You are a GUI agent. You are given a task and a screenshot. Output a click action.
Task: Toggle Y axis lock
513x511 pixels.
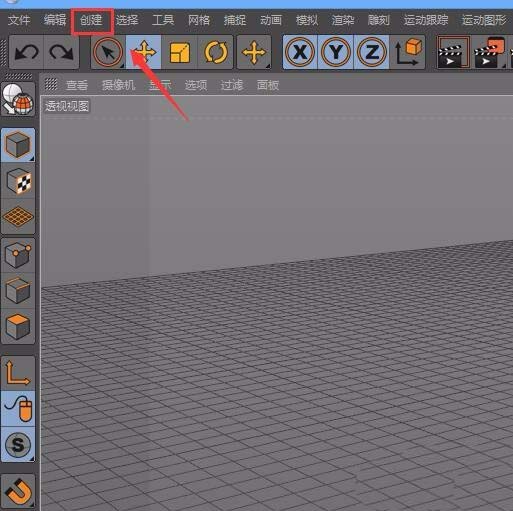click(x=336, y=52)
